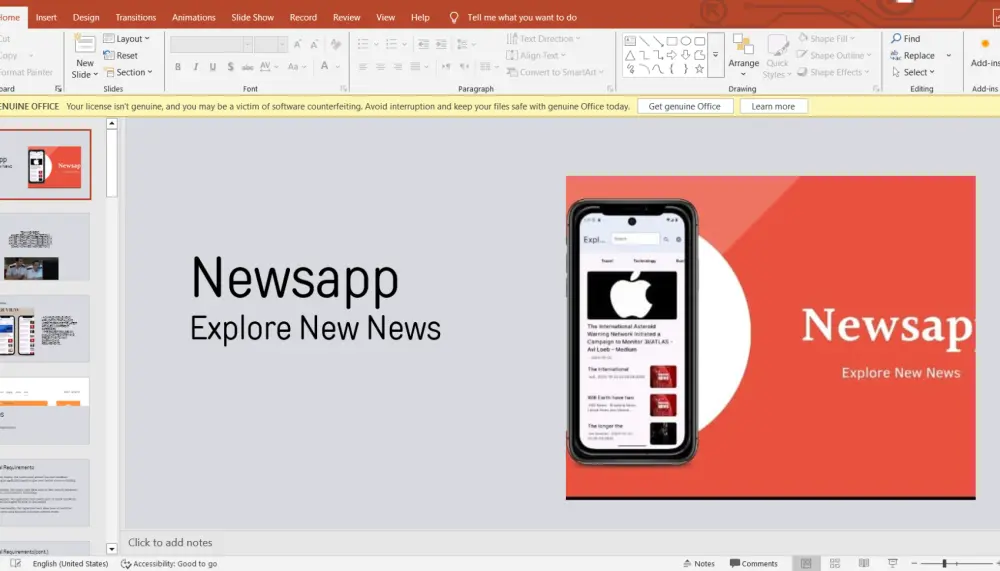Image resolution: width=1000 pixels, height=571 pixels.
Task: Select the scribble freeform shape
Action: pos(630,69)
